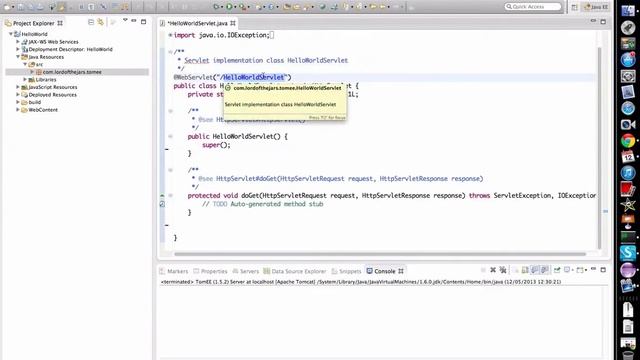Click the vertical scrollbar of the editor
This screenshot has width=640, height=360.
click(599, 148)
